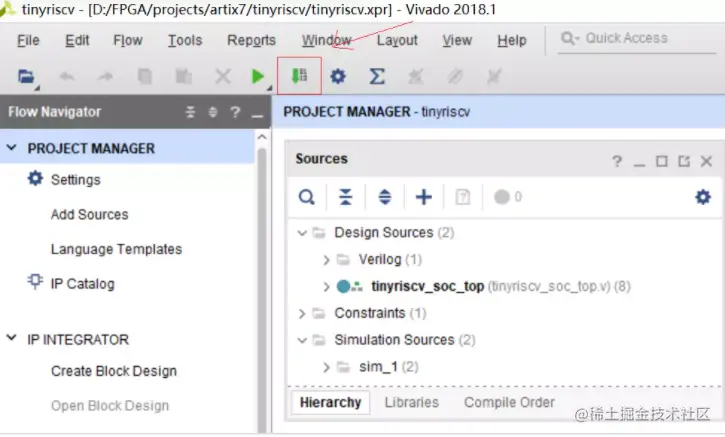This screenshot has width=725, height=437.
Task: Select tinyriscv_soc_top source entry
Action: tap(428, 287)
